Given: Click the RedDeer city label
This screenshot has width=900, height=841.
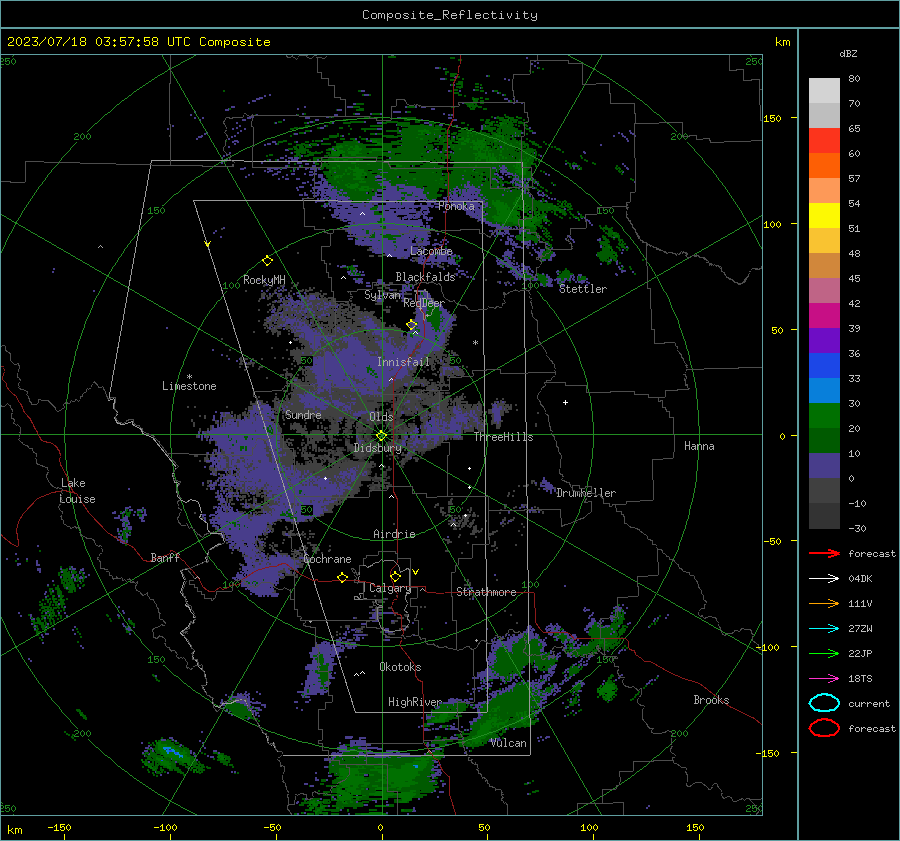Looking at the screenshot, I should [424, 303].
